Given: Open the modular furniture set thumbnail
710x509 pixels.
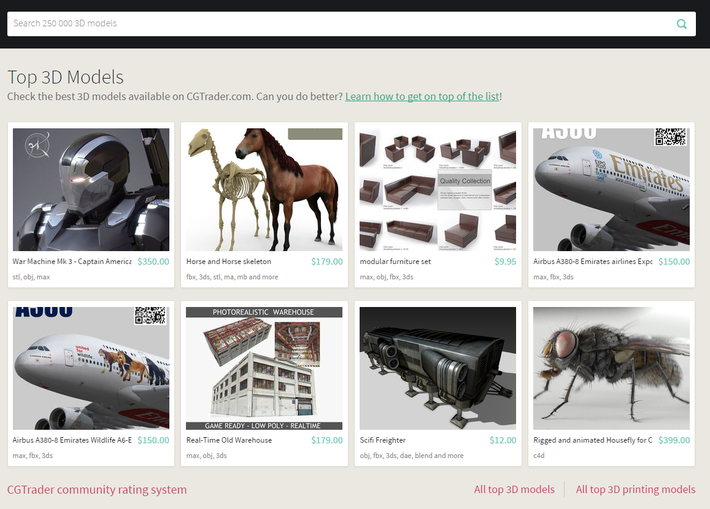Looking at the screenshot, I should 438,189.
